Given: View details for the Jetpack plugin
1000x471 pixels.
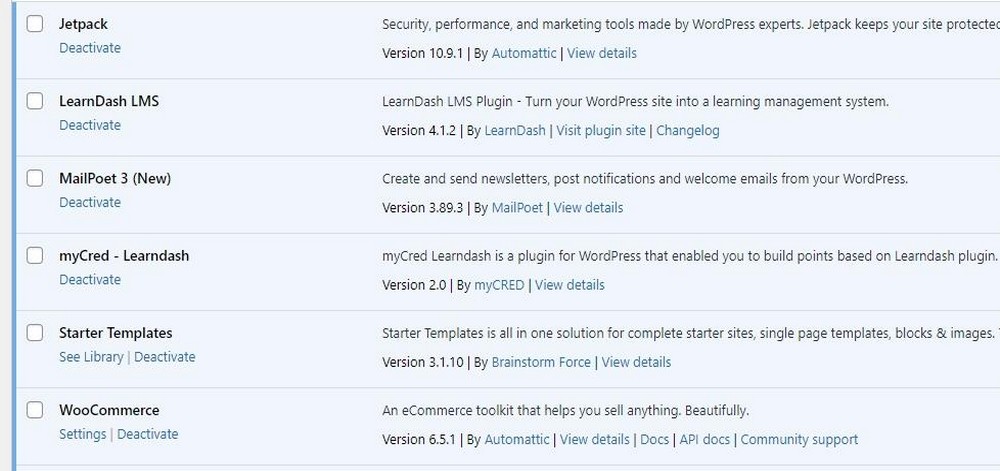Looking at the screenshot, I should point(602,53).
